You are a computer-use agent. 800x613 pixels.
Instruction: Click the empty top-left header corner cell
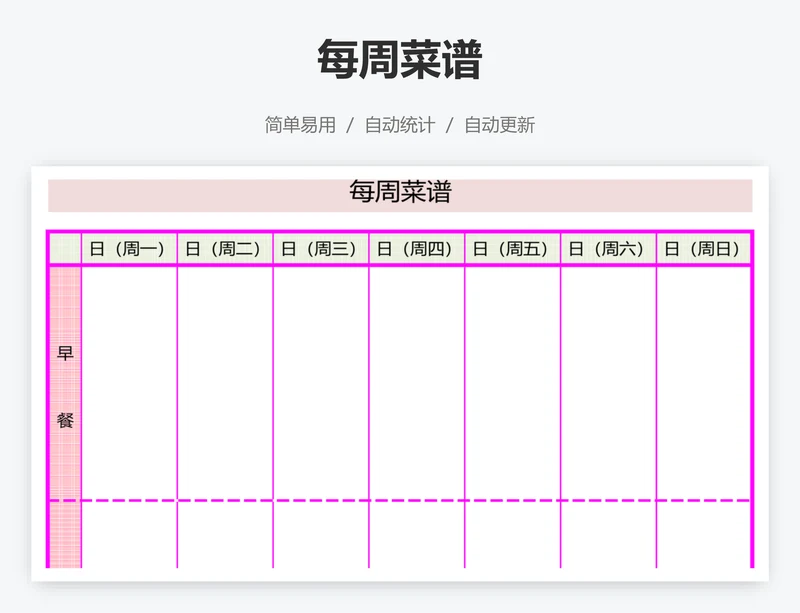click(65, 249)
